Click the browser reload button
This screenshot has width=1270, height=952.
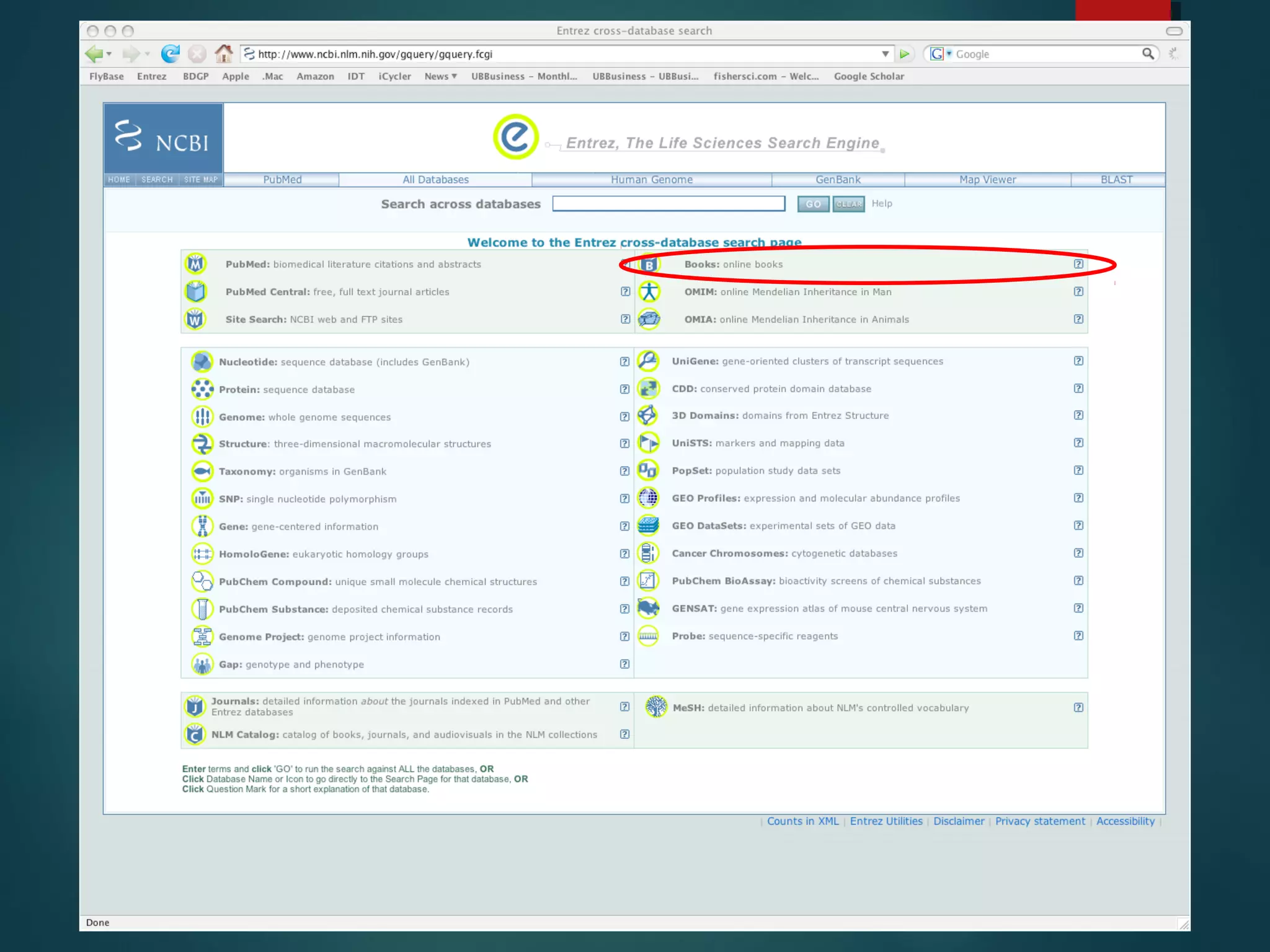170,54
